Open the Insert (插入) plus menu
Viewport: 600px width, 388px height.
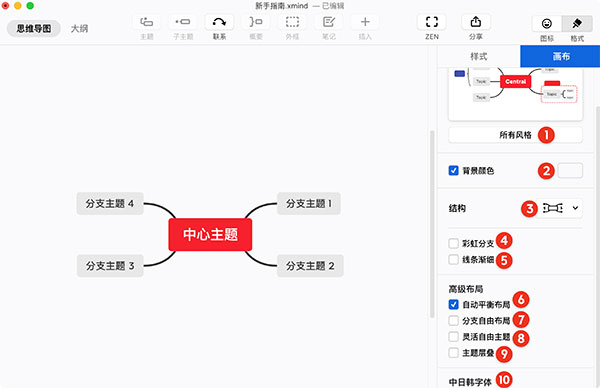click(x=365, y=22)
